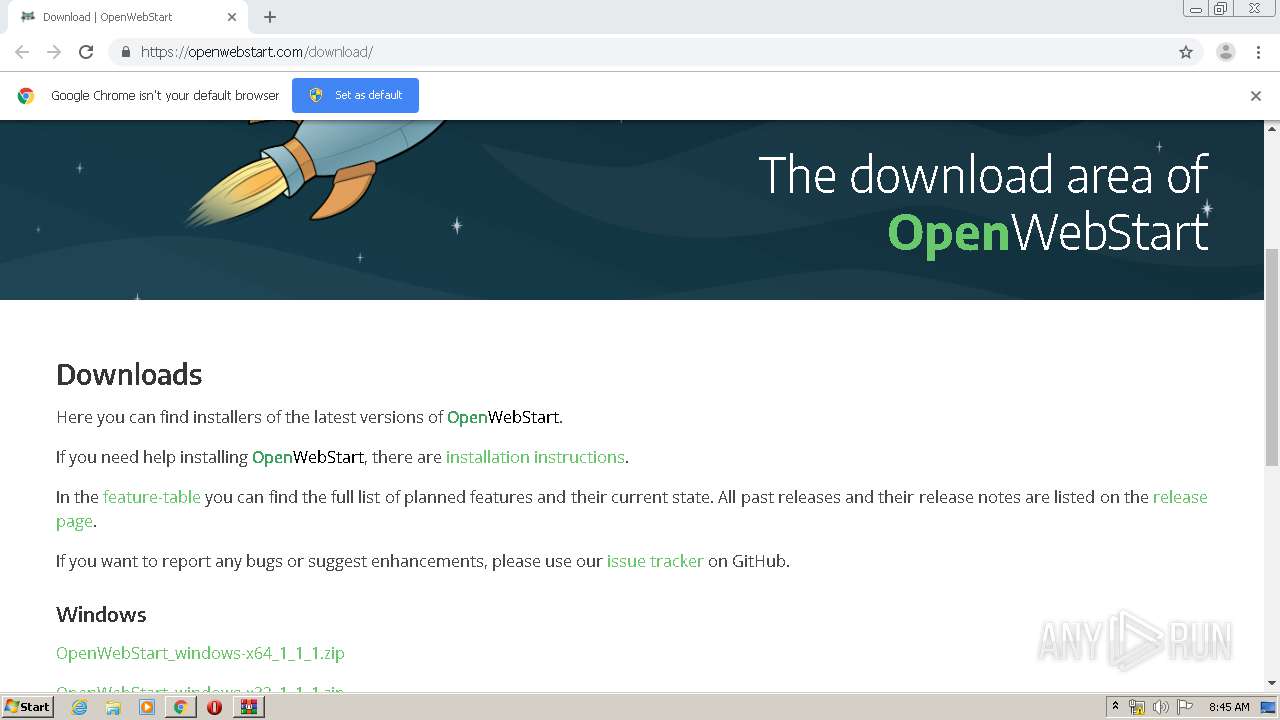This screenshot has height=720, width=1280.
Task: Click the show desktop tray button
Action: tap(1269, 707)
